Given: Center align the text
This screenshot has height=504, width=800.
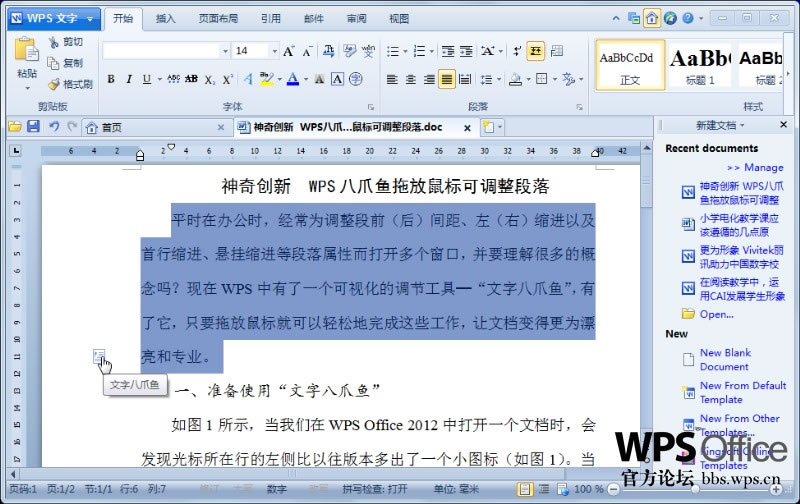Looking at the screenshot, I should coord(410,79).
